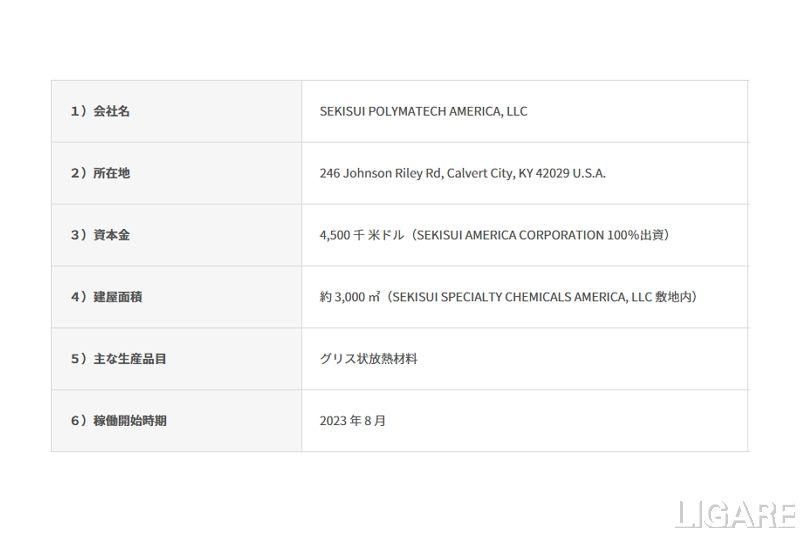The width and height of the screenshot is (800, 533).
Task: Click the 2023 年 8 月 date value
Action: (353, 420)
